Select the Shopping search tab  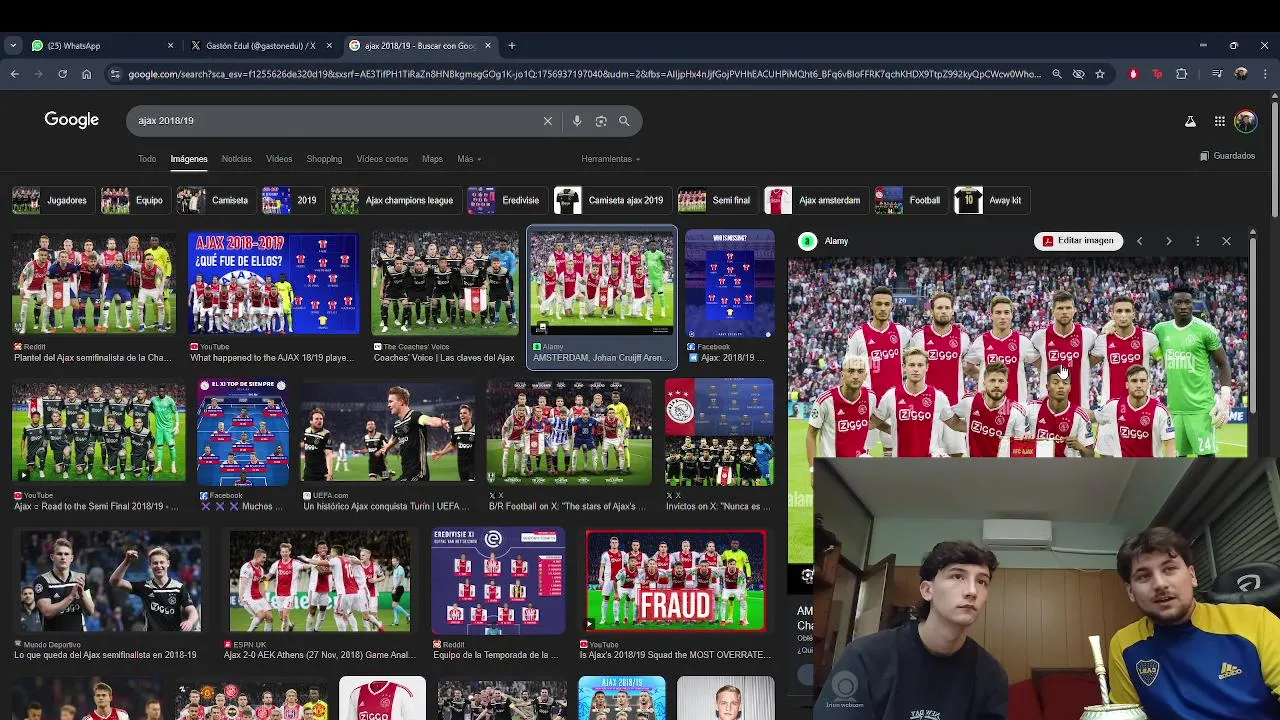pyautogui.click(x=324, y=159)
